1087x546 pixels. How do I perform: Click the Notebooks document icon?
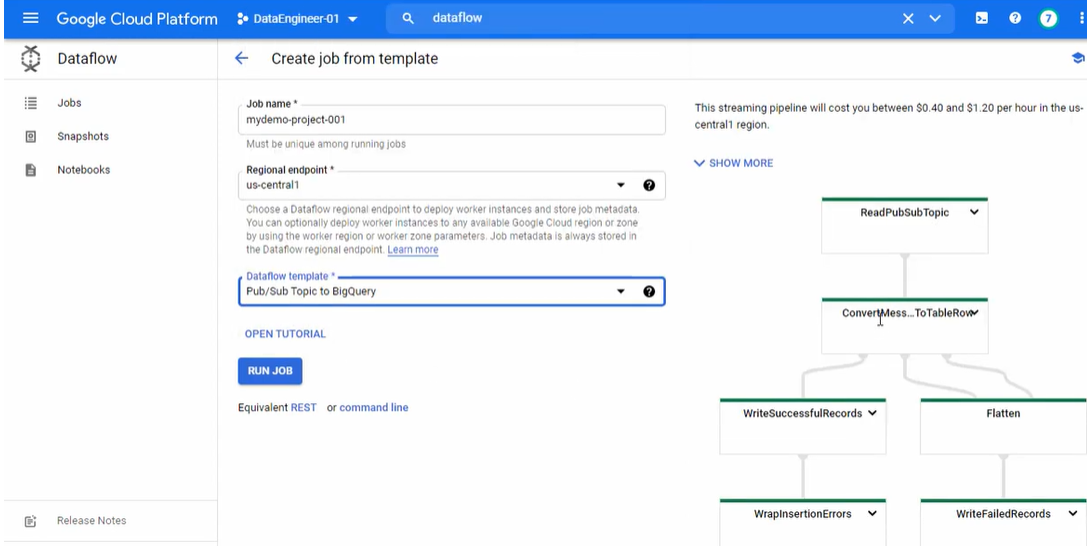31,170
